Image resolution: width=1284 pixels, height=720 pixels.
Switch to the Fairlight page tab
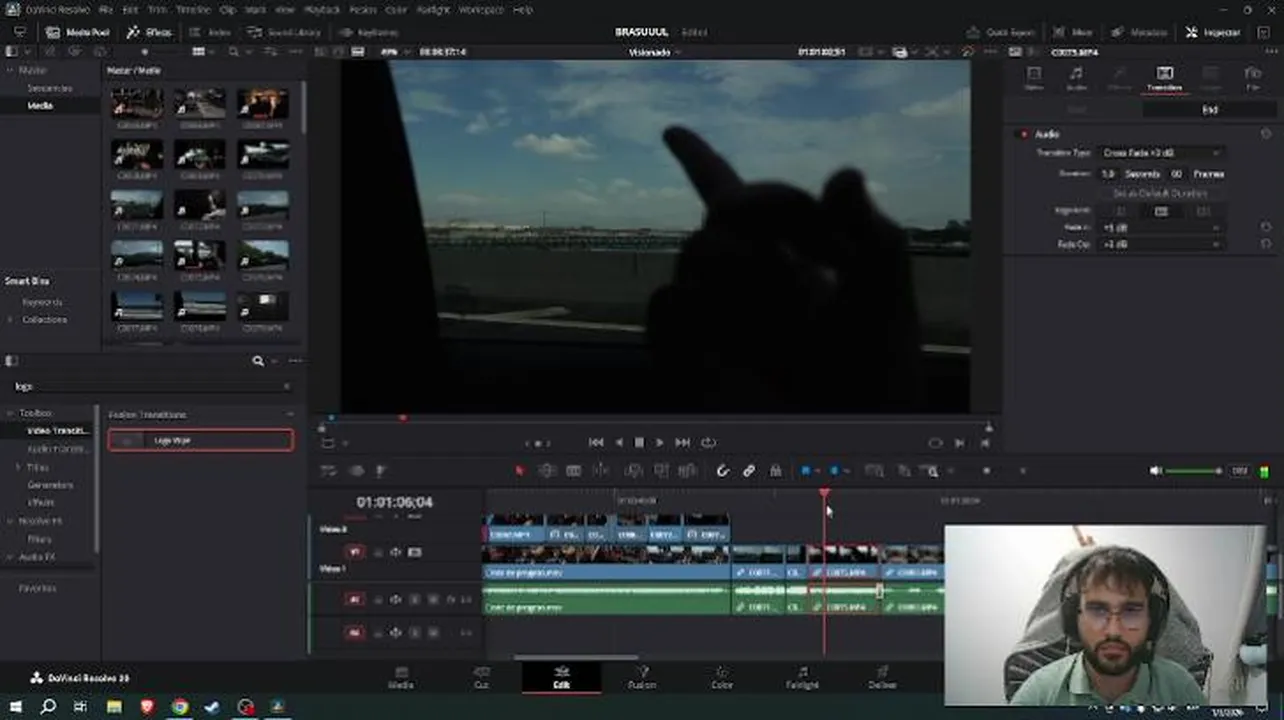(802, 677)
